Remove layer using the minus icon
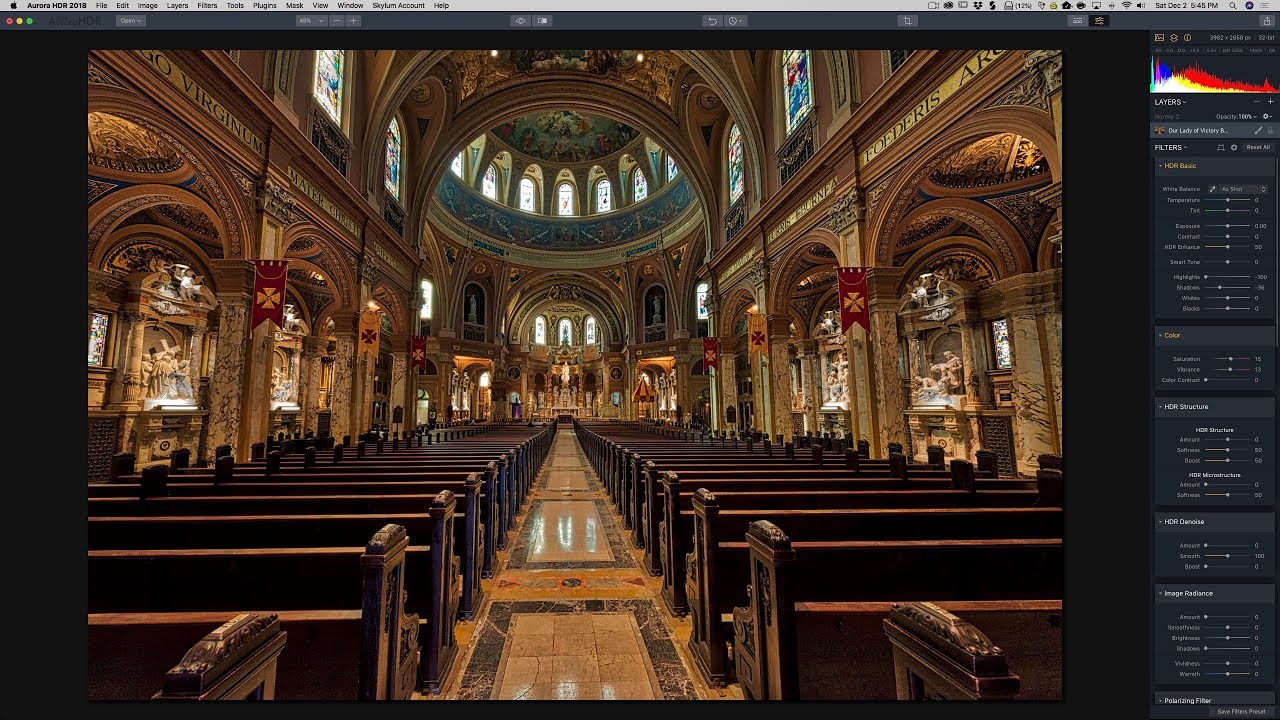 click(x=1257, y=102)
